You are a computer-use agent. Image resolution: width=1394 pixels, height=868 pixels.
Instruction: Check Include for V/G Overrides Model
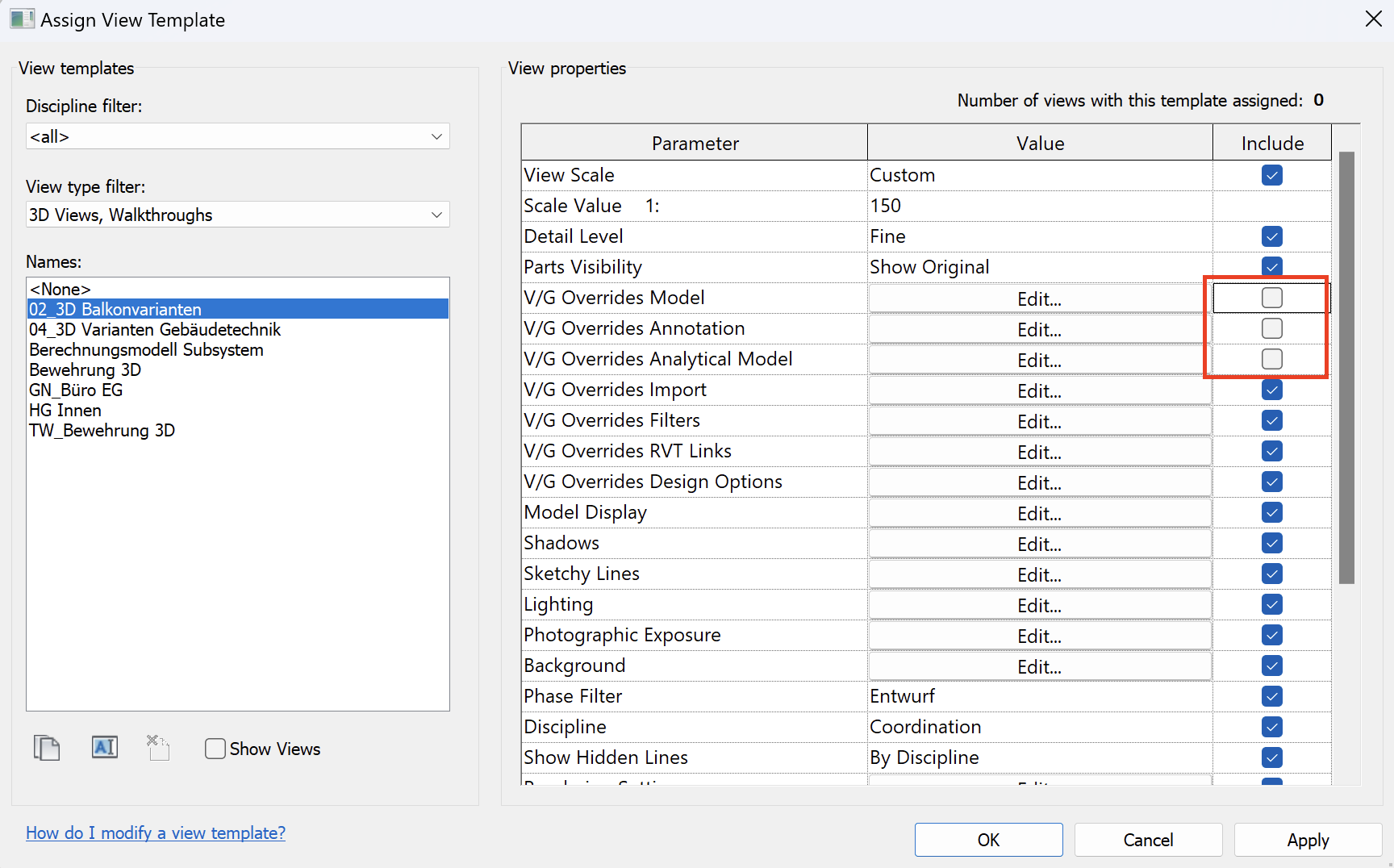[x=1271, y=298]
